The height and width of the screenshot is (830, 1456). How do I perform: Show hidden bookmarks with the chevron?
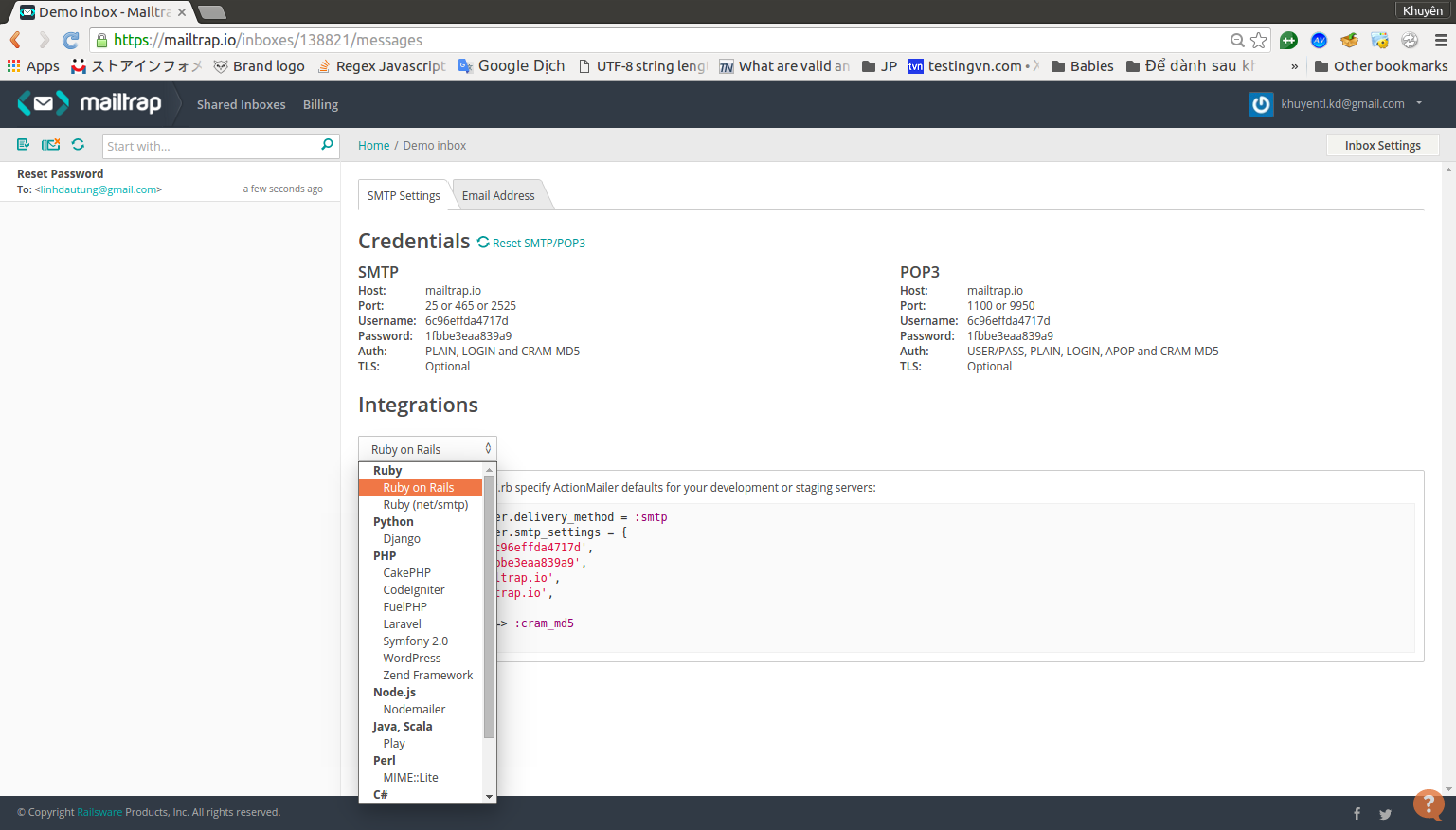tap(1294, 66)
